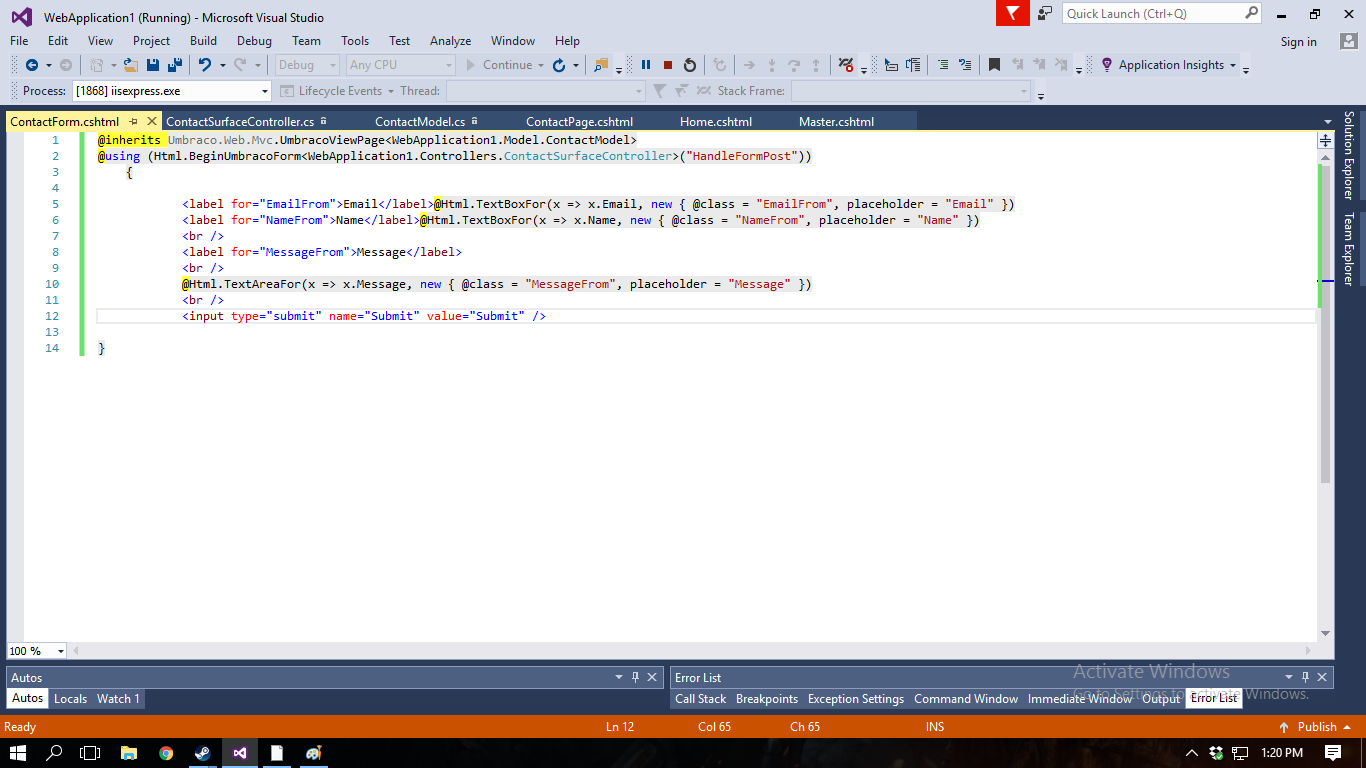Click the Save All toolbar icon
Viewport: 1366px width, 768px height.
coord(175,65)
